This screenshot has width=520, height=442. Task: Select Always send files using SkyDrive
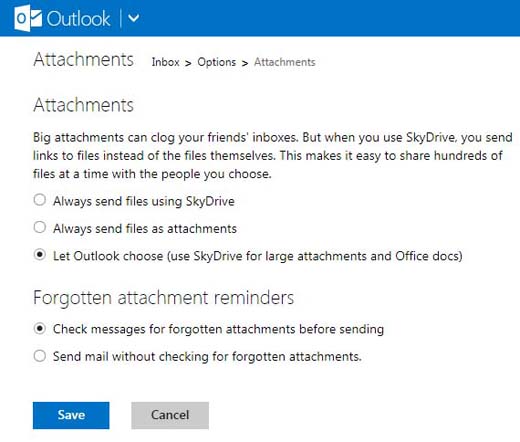click(40, 200)
